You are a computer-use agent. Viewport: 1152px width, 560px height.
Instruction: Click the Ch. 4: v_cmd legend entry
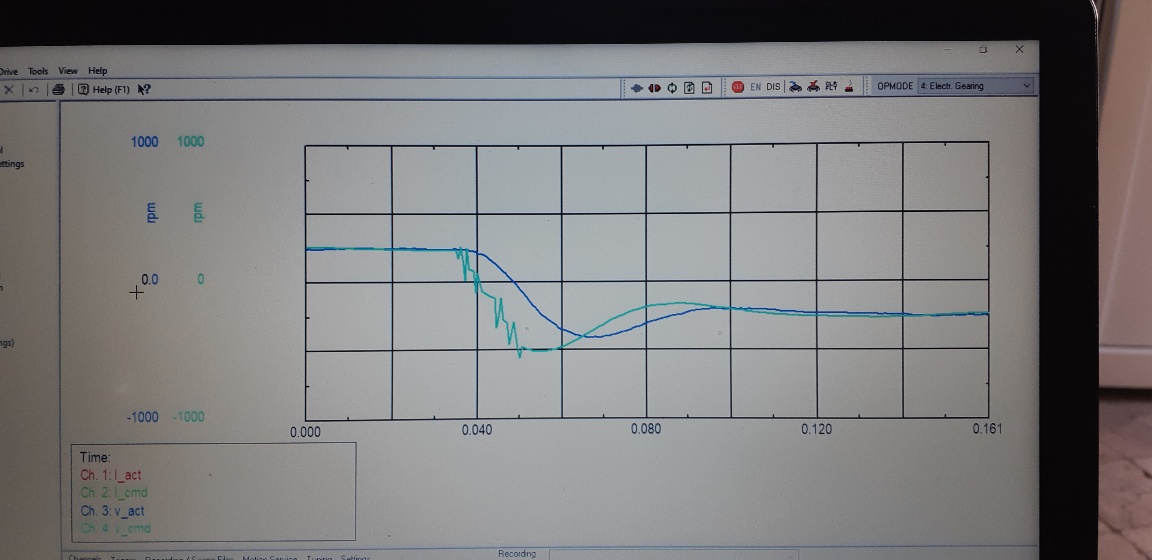pyautogui.click(x=115, y=528)
